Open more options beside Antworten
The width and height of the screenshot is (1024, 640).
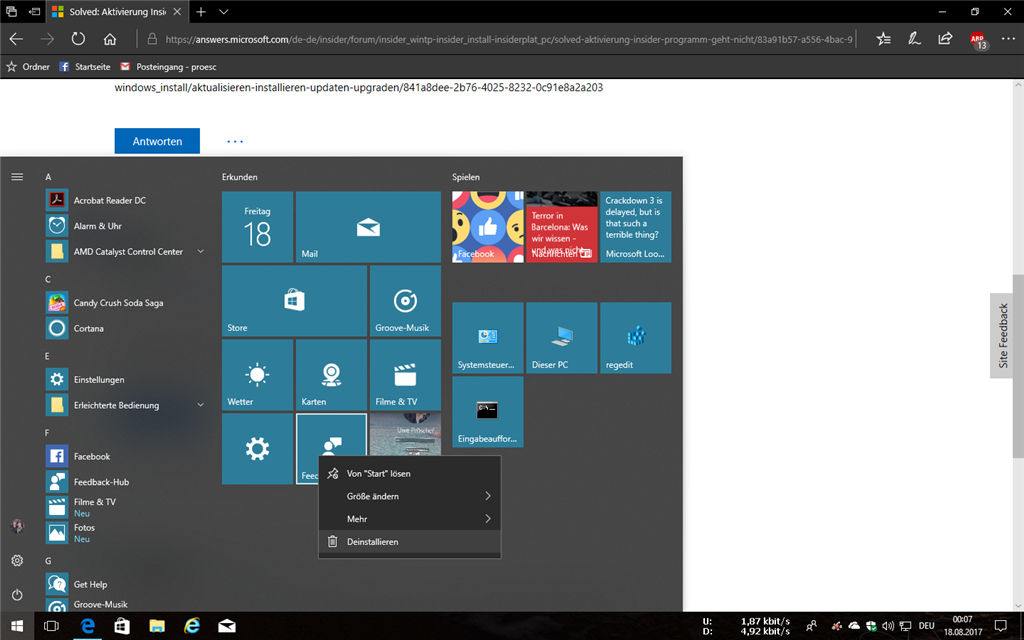pyautogui.click(x=235, y=141)
